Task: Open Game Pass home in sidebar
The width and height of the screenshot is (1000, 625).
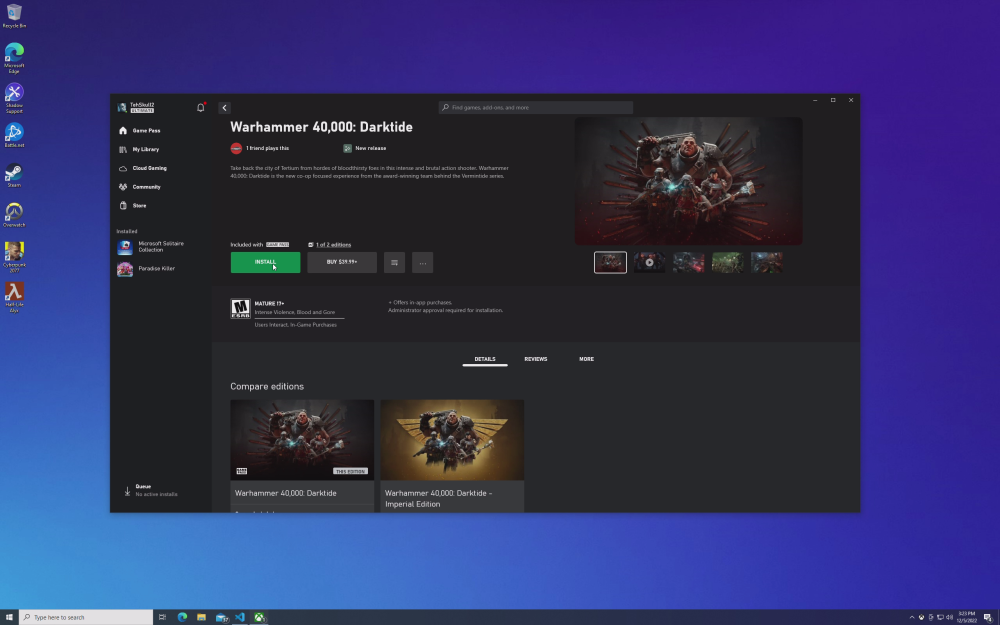Action: click(x=140, y=130)
